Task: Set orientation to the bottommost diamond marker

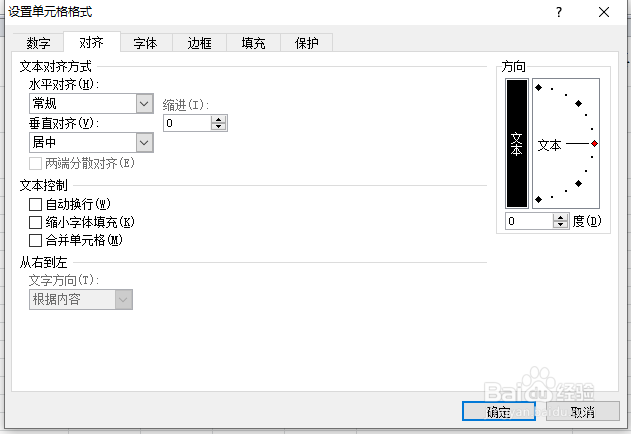Action: (539, 199)
